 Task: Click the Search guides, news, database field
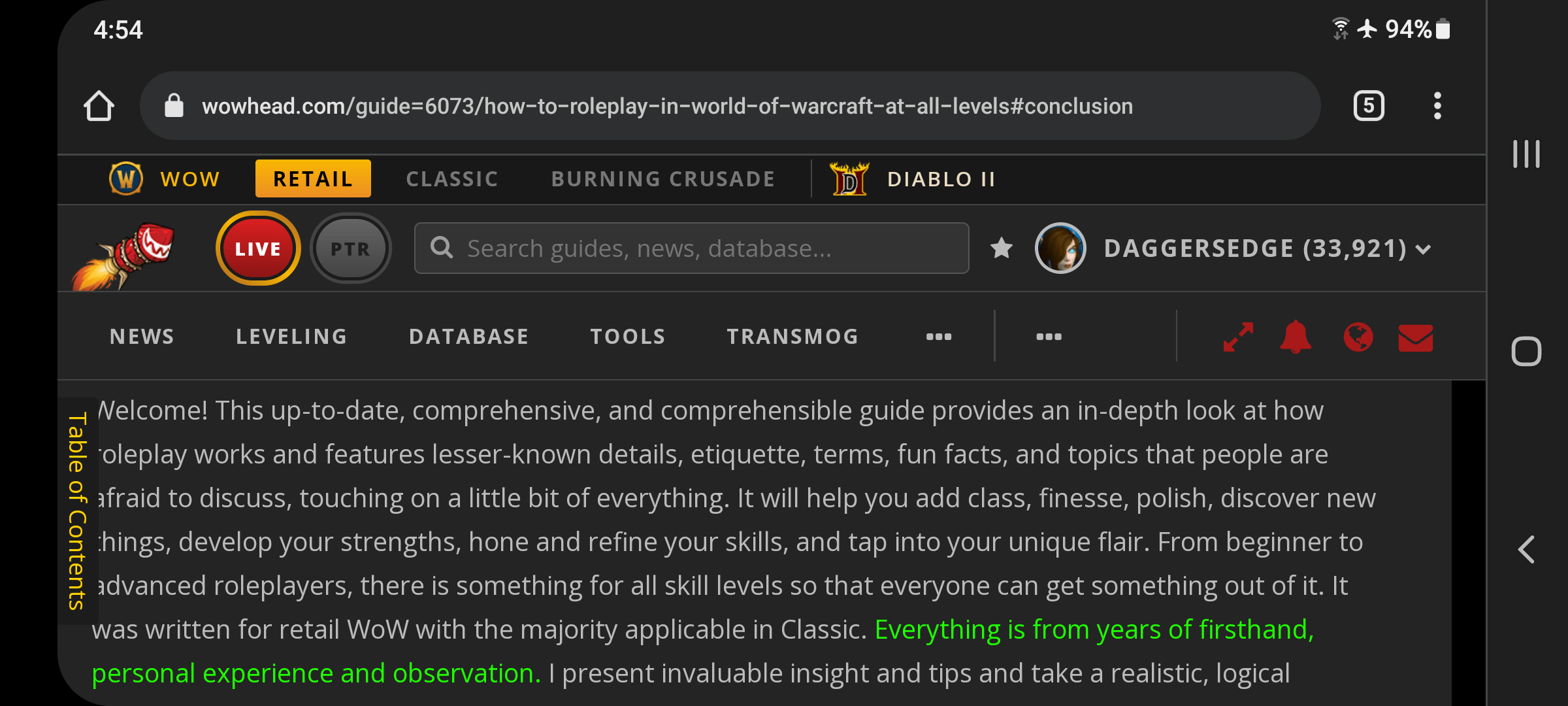(693, 248)
